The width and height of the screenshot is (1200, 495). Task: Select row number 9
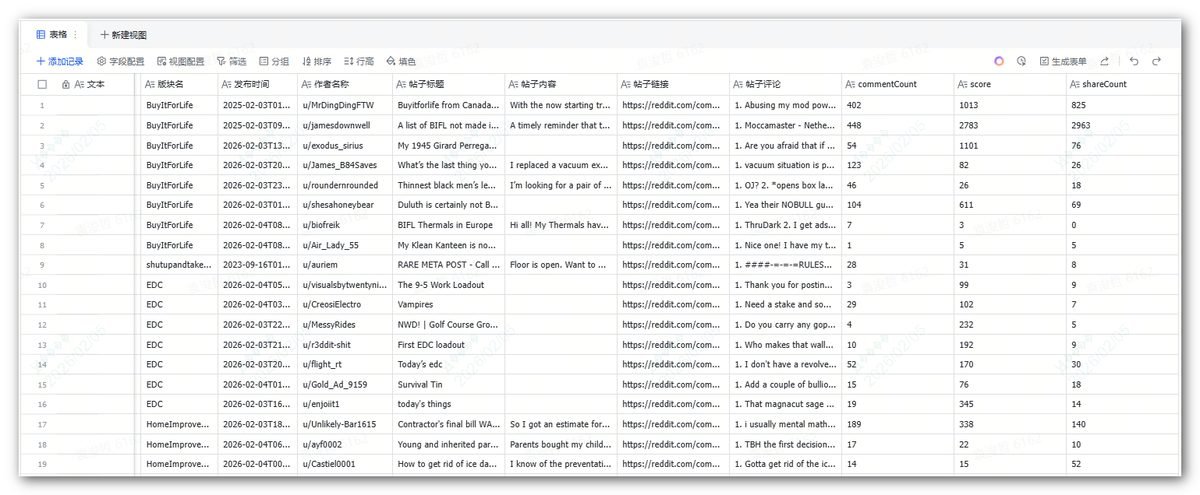tap(42, 265)
